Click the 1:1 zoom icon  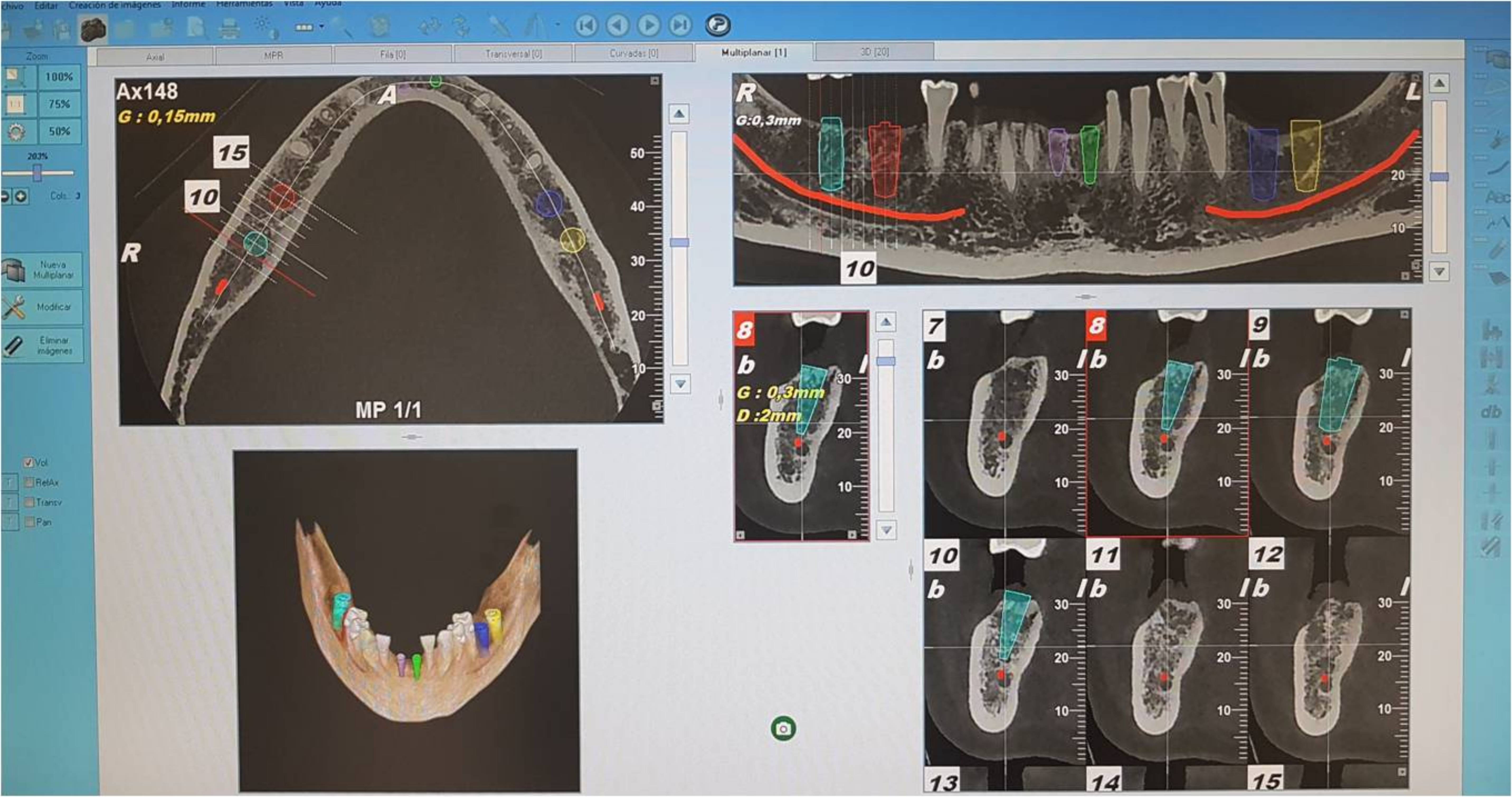click(x=15, y=104)
